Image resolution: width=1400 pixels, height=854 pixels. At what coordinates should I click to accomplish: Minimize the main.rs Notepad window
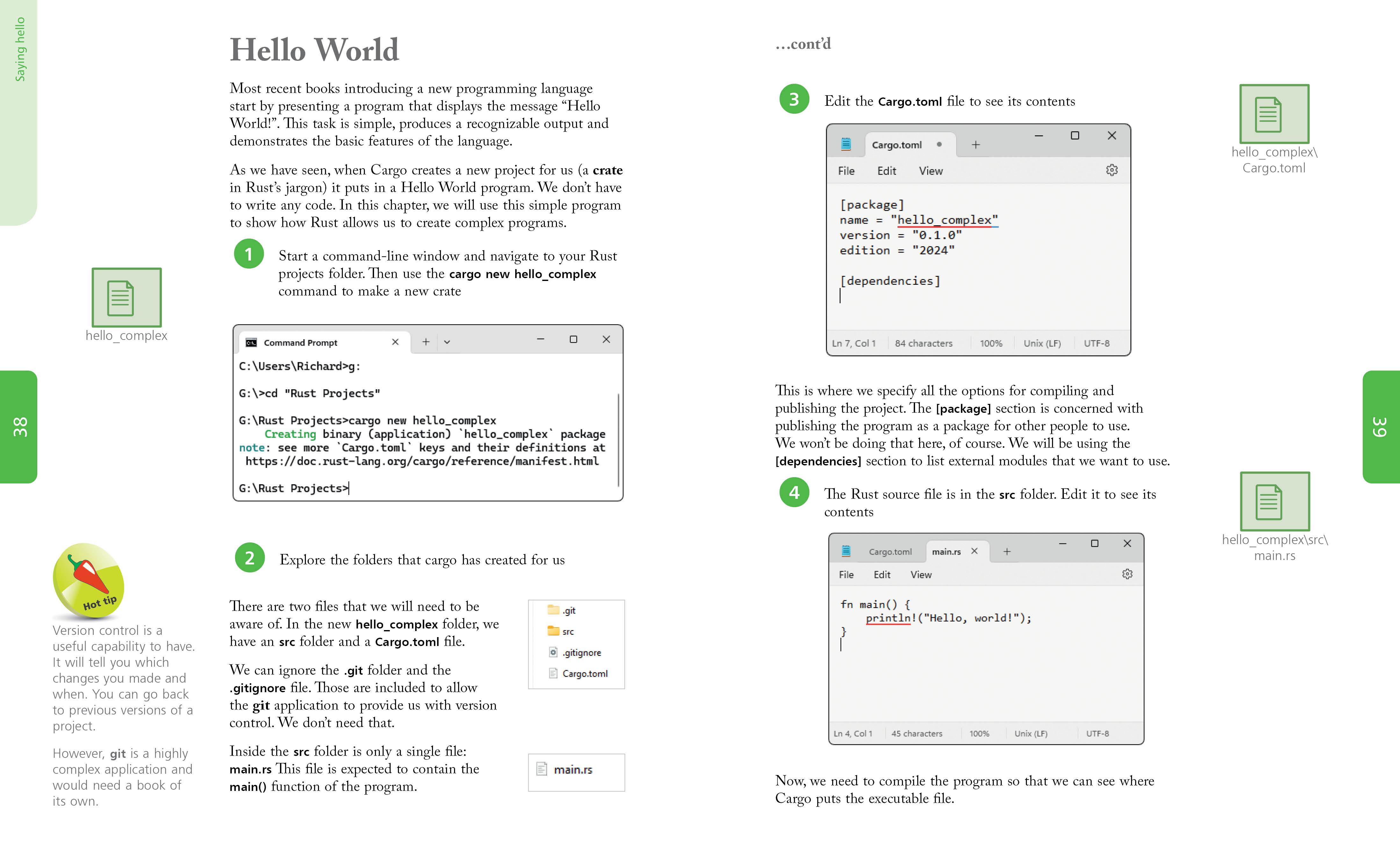(x=1063, y=544)
